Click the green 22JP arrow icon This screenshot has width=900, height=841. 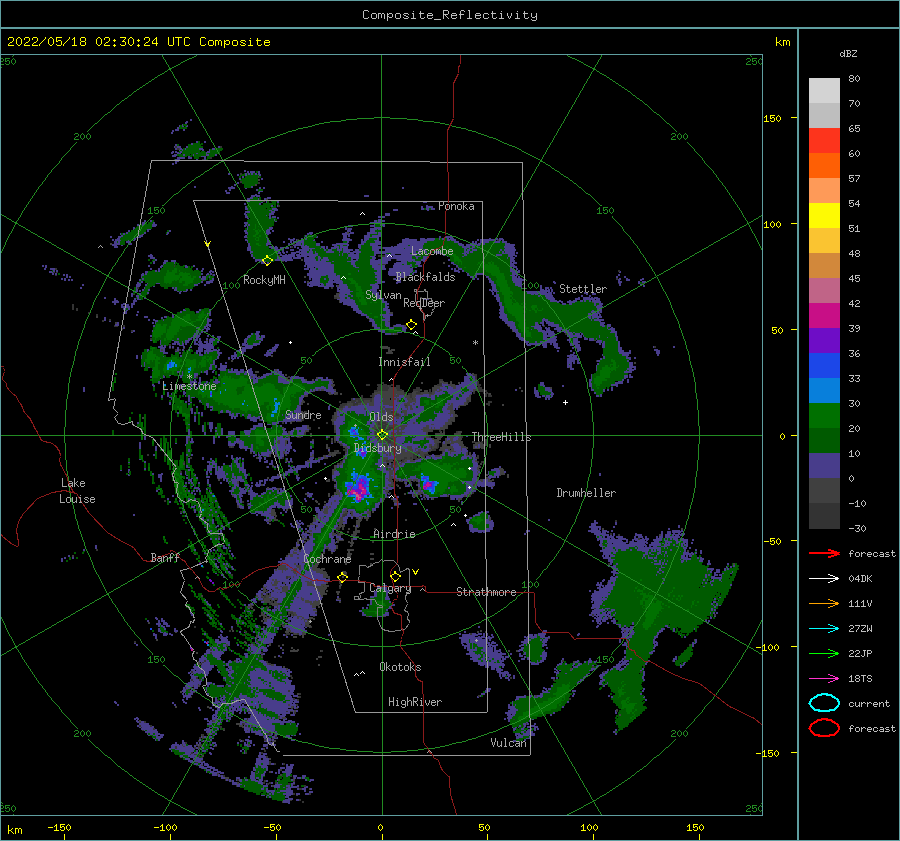[824, 653]
